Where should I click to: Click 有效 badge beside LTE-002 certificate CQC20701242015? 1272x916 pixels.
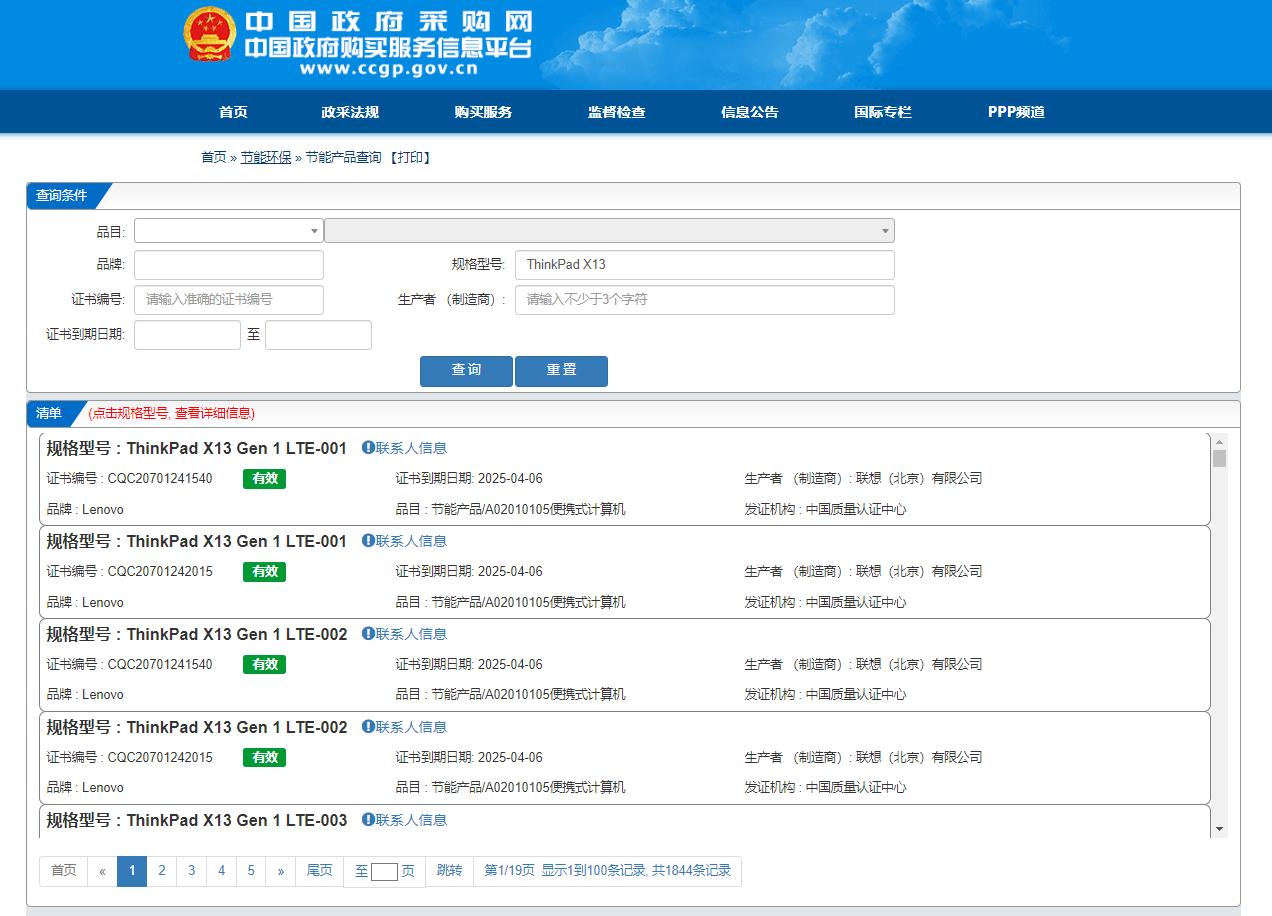click(264, 758)
